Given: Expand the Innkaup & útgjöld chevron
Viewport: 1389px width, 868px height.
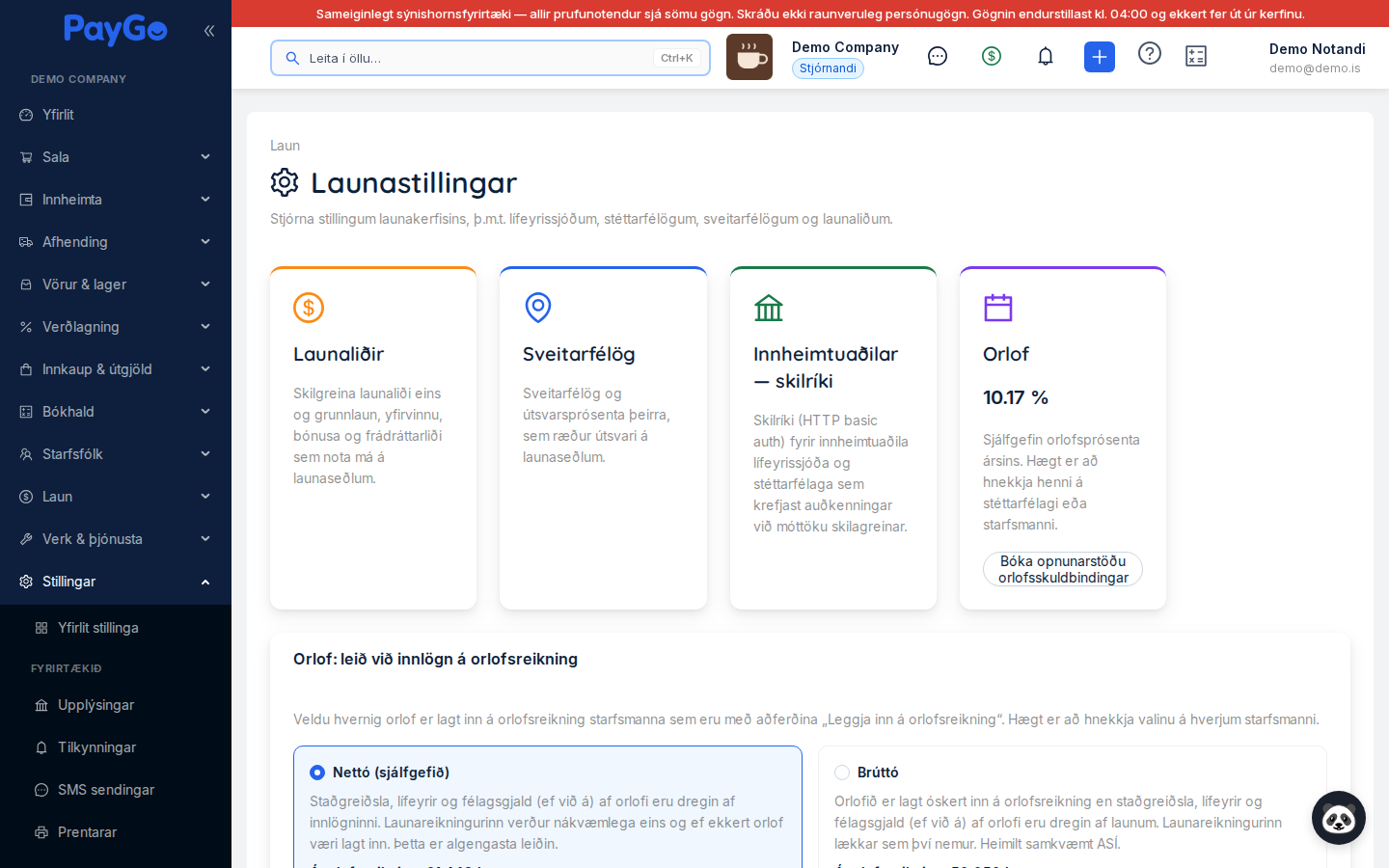Looking at the screenshot, I should point(205,369).
